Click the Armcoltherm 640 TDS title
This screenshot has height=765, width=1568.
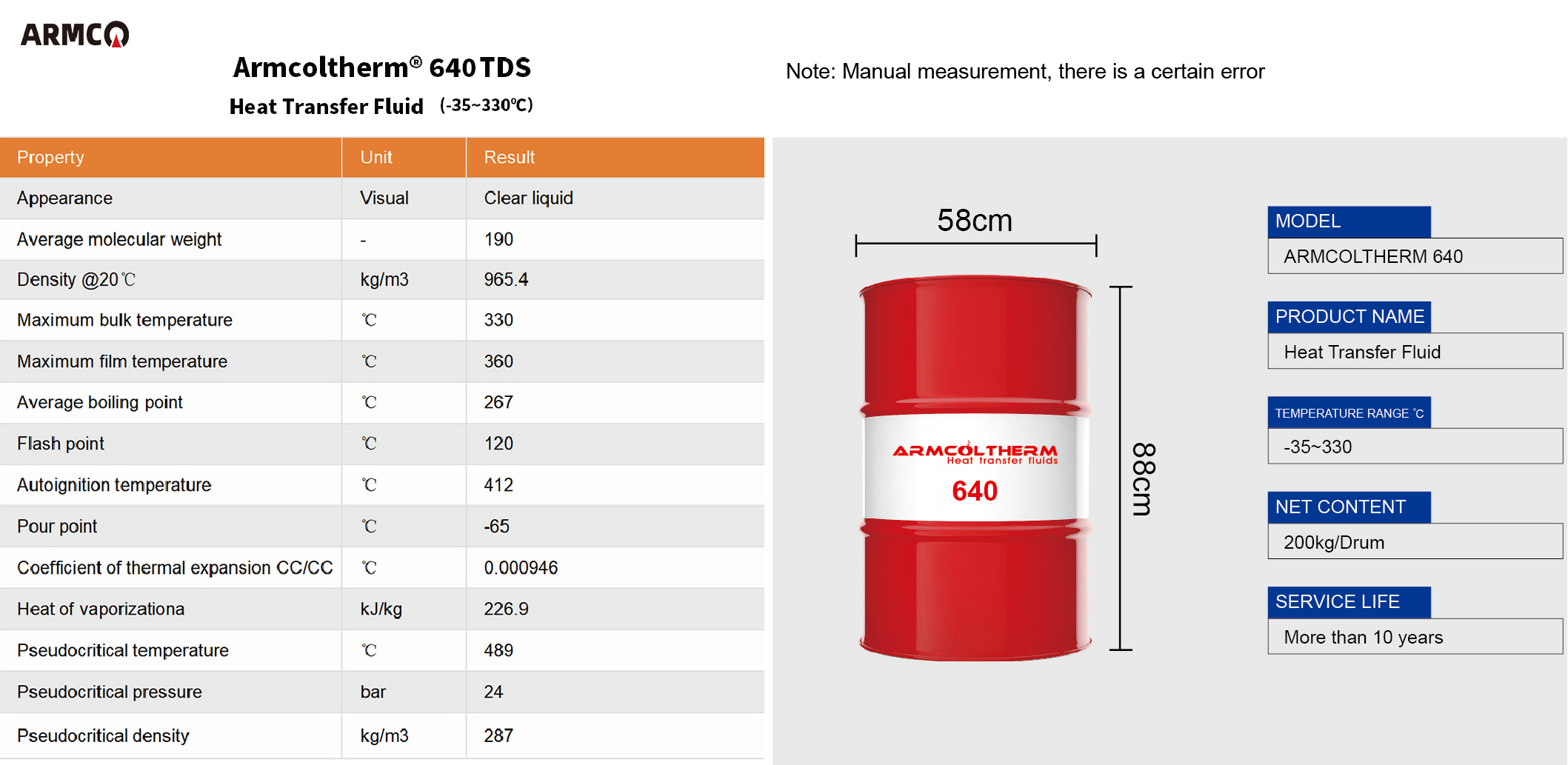click(x=382, y=67)
